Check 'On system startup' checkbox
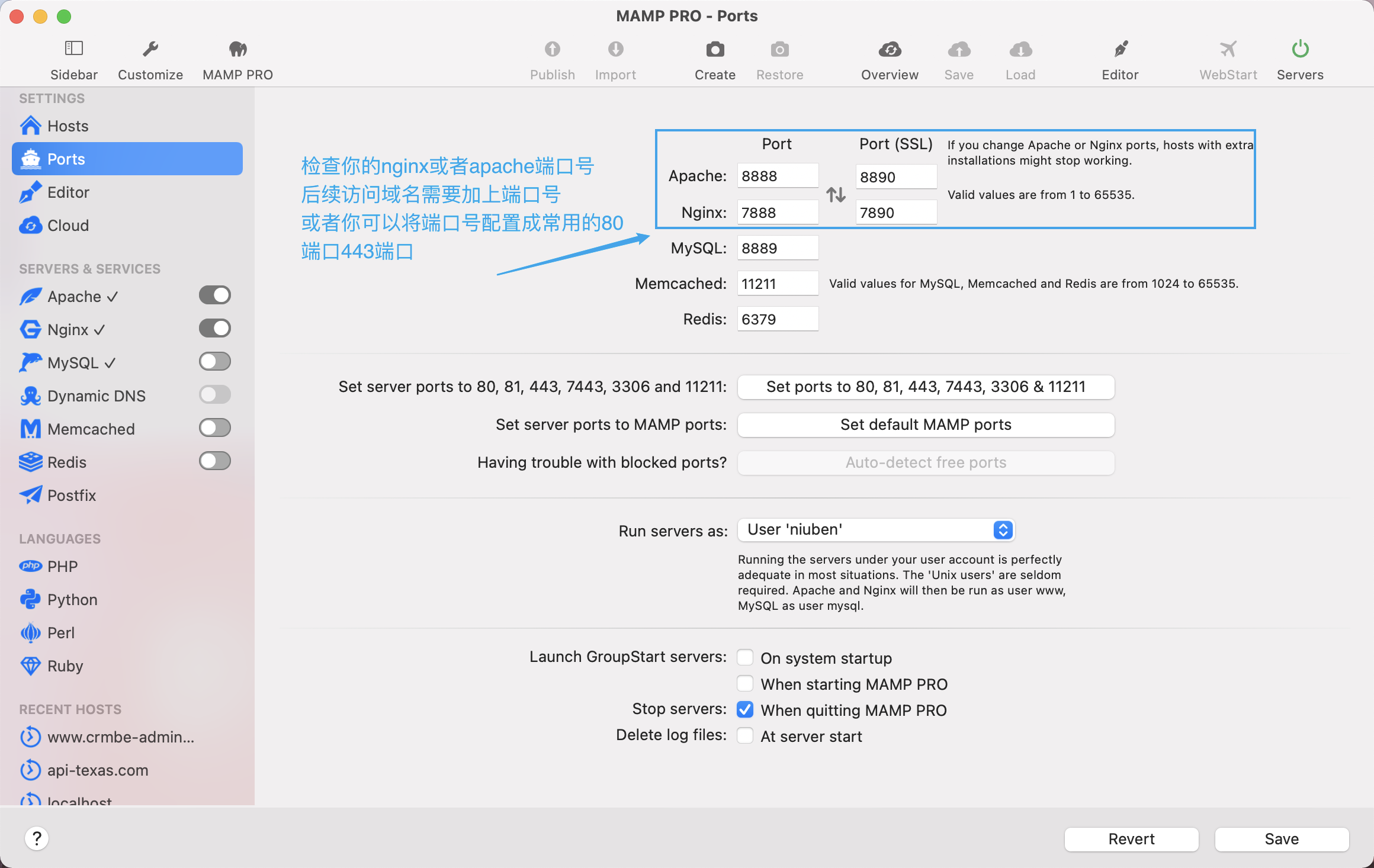Screen dimensions: 1374x868 (x=745, y=658)
